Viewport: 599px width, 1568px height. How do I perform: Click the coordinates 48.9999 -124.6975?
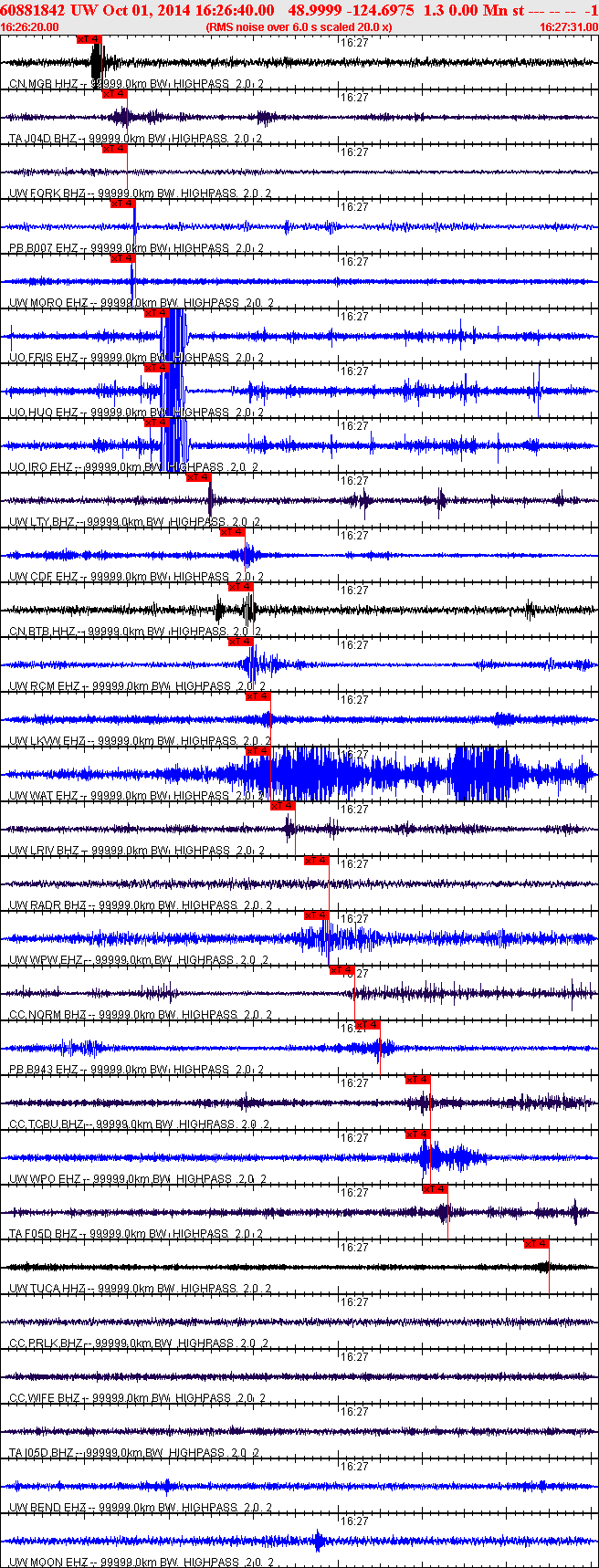[x=352, y=10]
